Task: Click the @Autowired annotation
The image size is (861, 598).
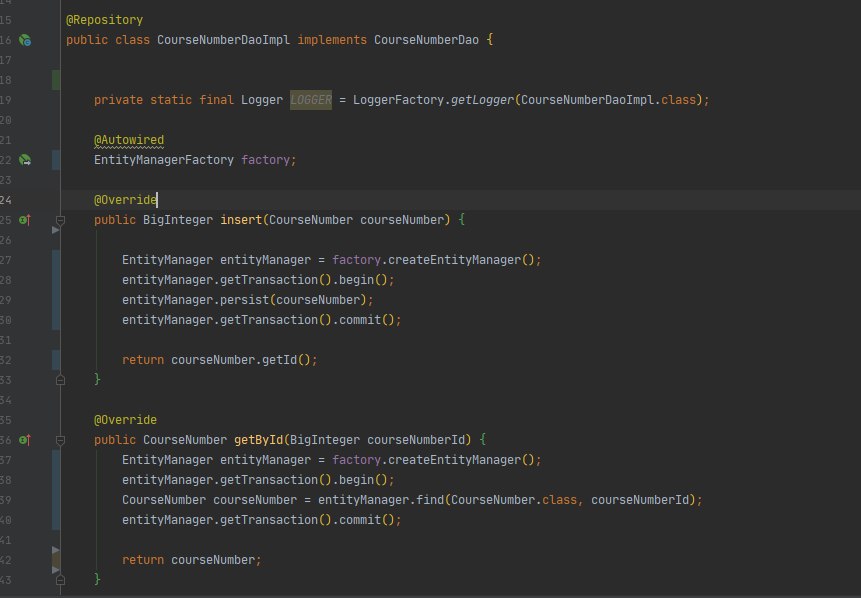Action: (x=128, y=140)
